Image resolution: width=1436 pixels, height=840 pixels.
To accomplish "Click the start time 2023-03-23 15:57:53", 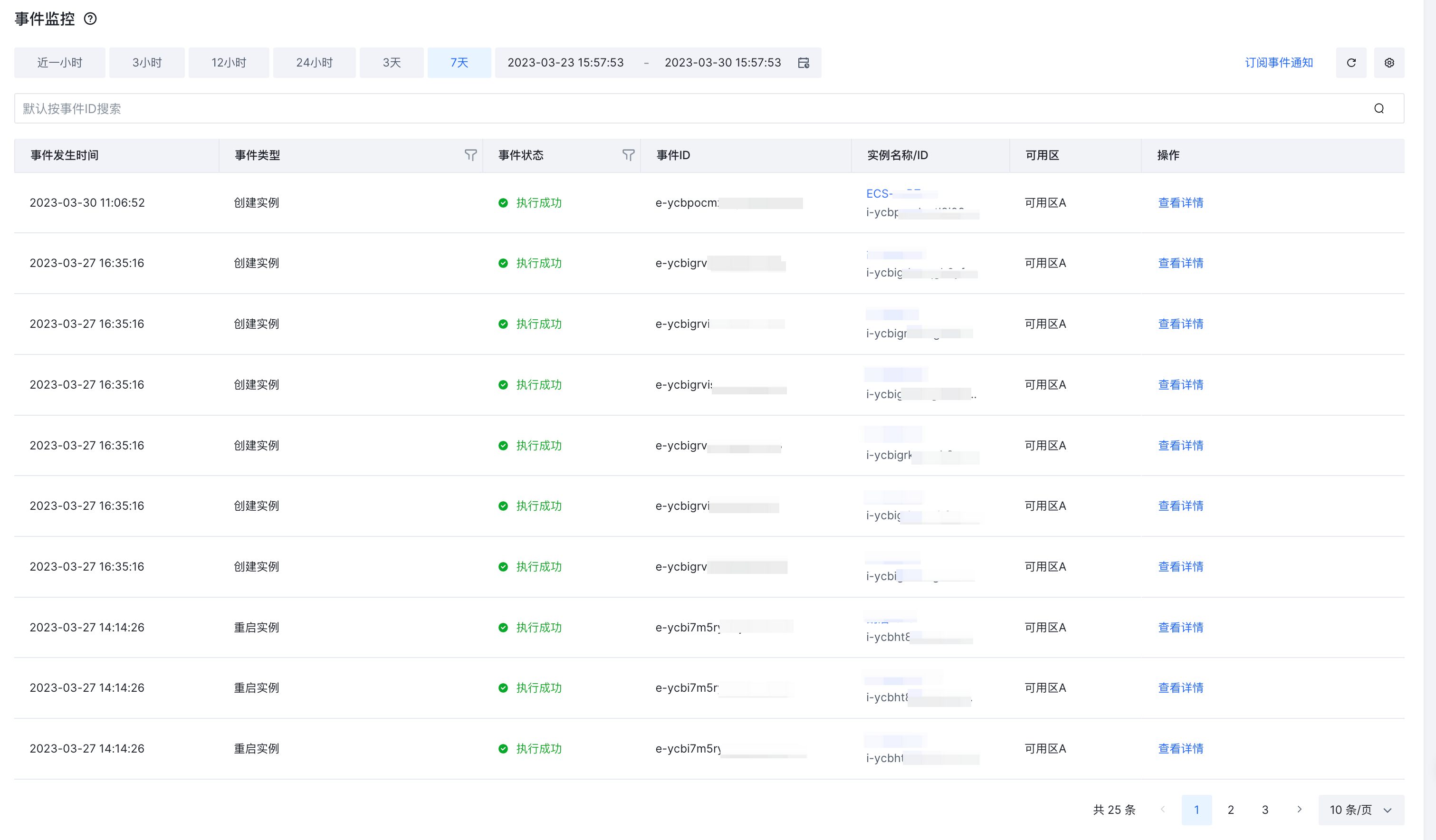I will coord(565,63).
